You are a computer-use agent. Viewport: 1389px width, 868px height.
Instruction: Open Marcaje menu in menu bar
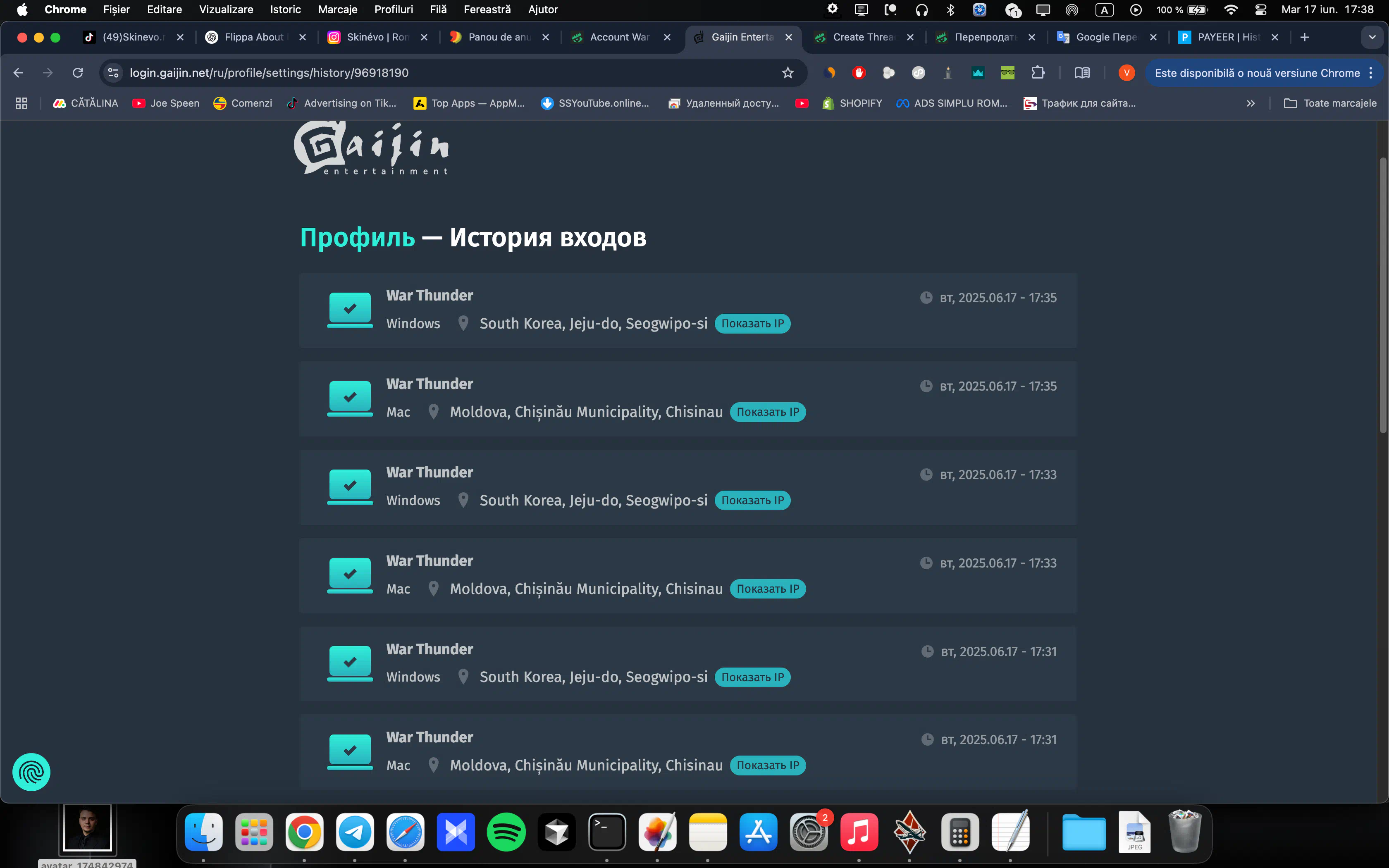[x=337, y=10]
